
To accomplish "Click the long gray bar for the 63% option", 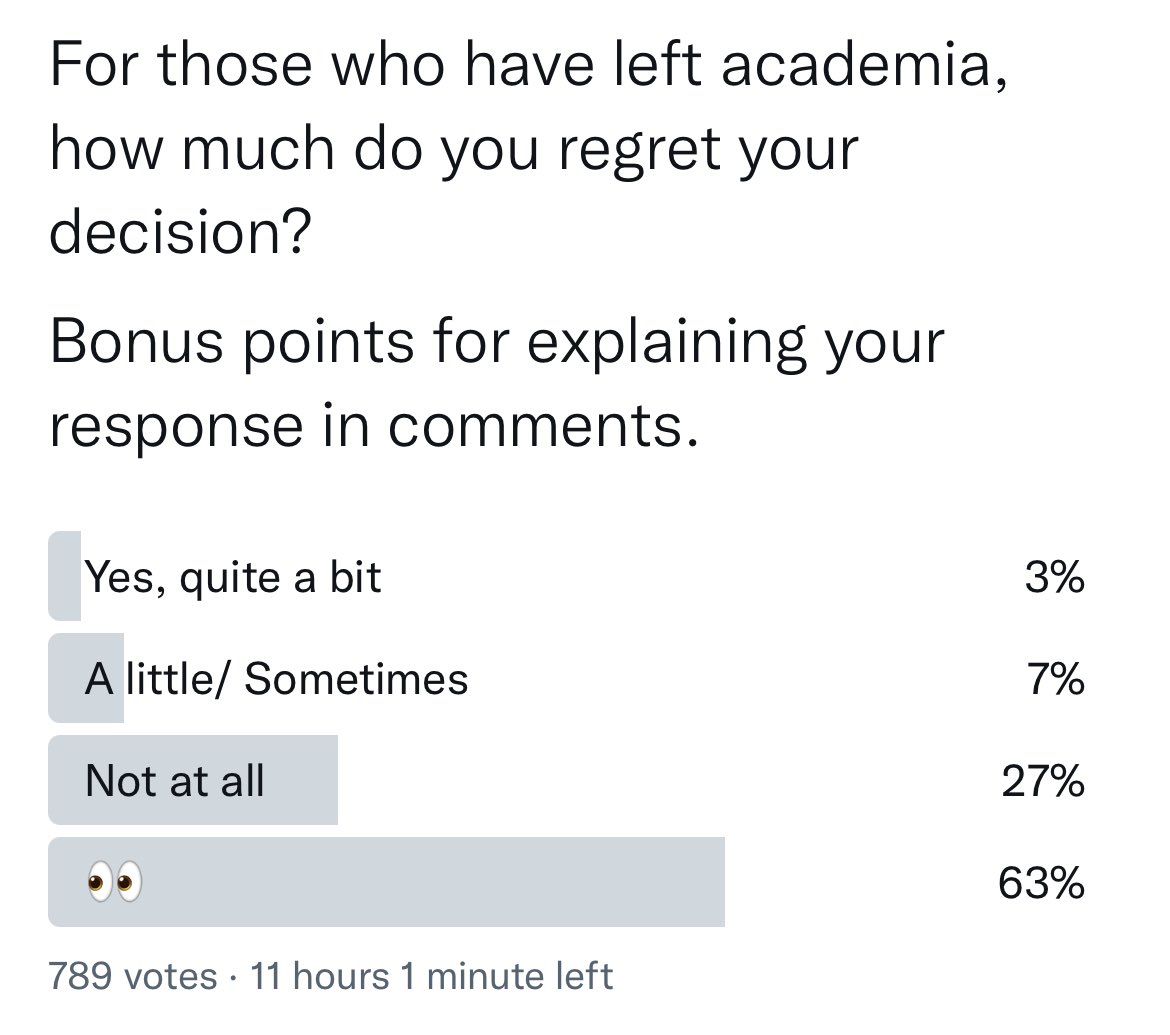I will [x=387, y=882].
